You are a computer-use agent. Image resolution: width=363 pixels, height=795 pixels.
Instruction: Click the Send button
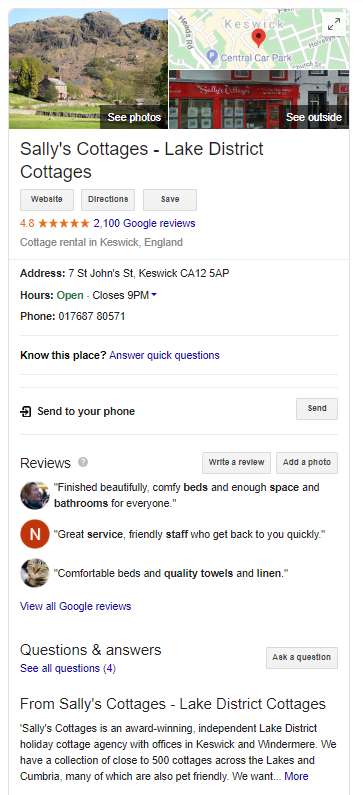click(317, 409)
